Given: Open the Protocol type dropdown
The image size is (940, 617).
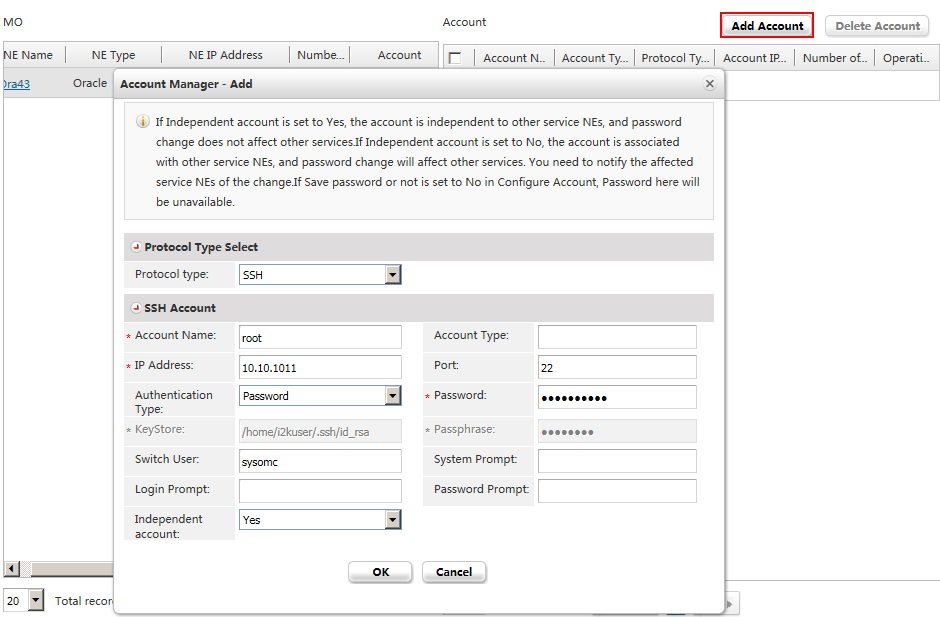Looking at the screenshot, I should pyautogui.click(x=393, y=275).
